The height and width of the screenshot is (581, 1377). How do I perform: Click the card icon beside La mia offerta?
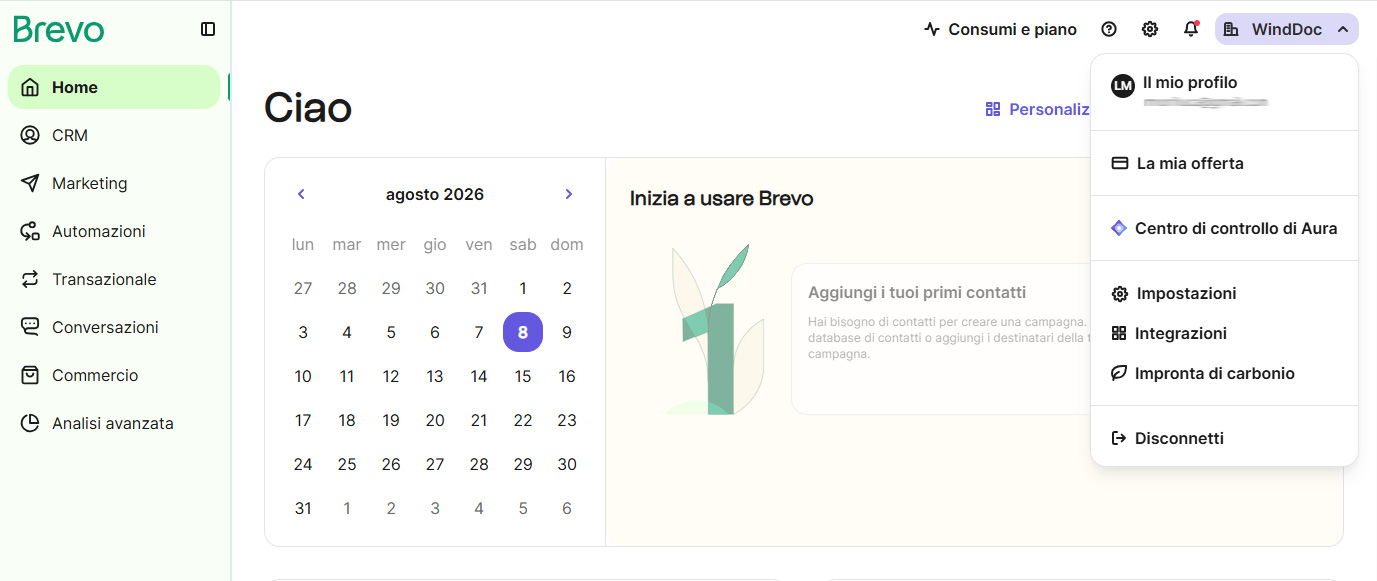(1120, 163)
